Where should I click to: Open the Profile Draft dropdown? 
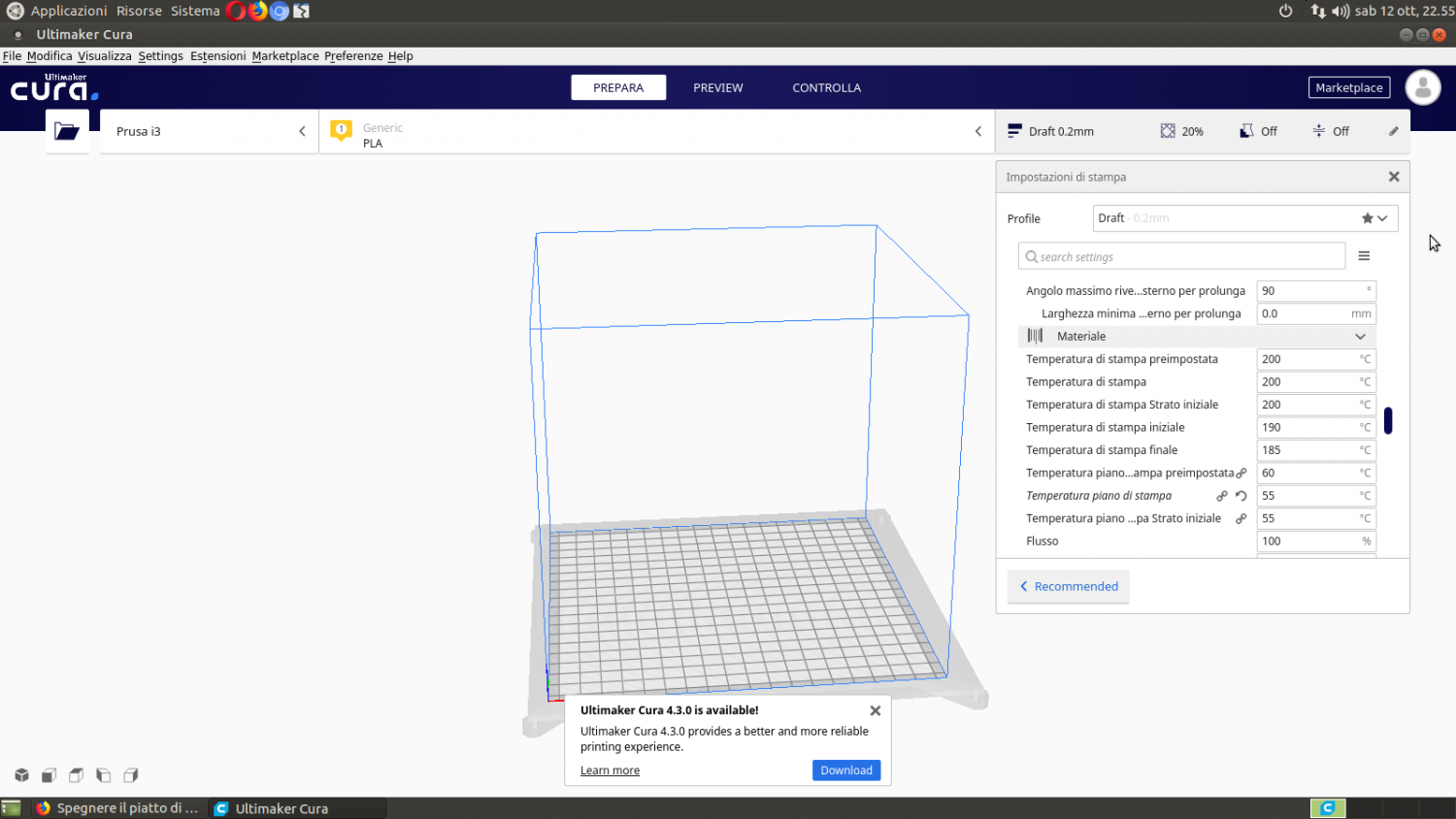pyautogui.click(x=1245, y=218)
